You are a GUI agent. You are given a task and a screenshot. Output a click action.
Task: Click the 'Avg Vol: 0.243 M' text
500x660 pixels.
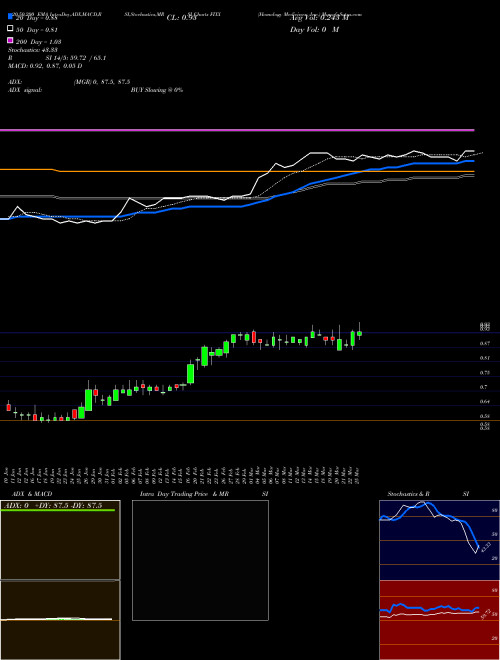click(x=319, y=17)
